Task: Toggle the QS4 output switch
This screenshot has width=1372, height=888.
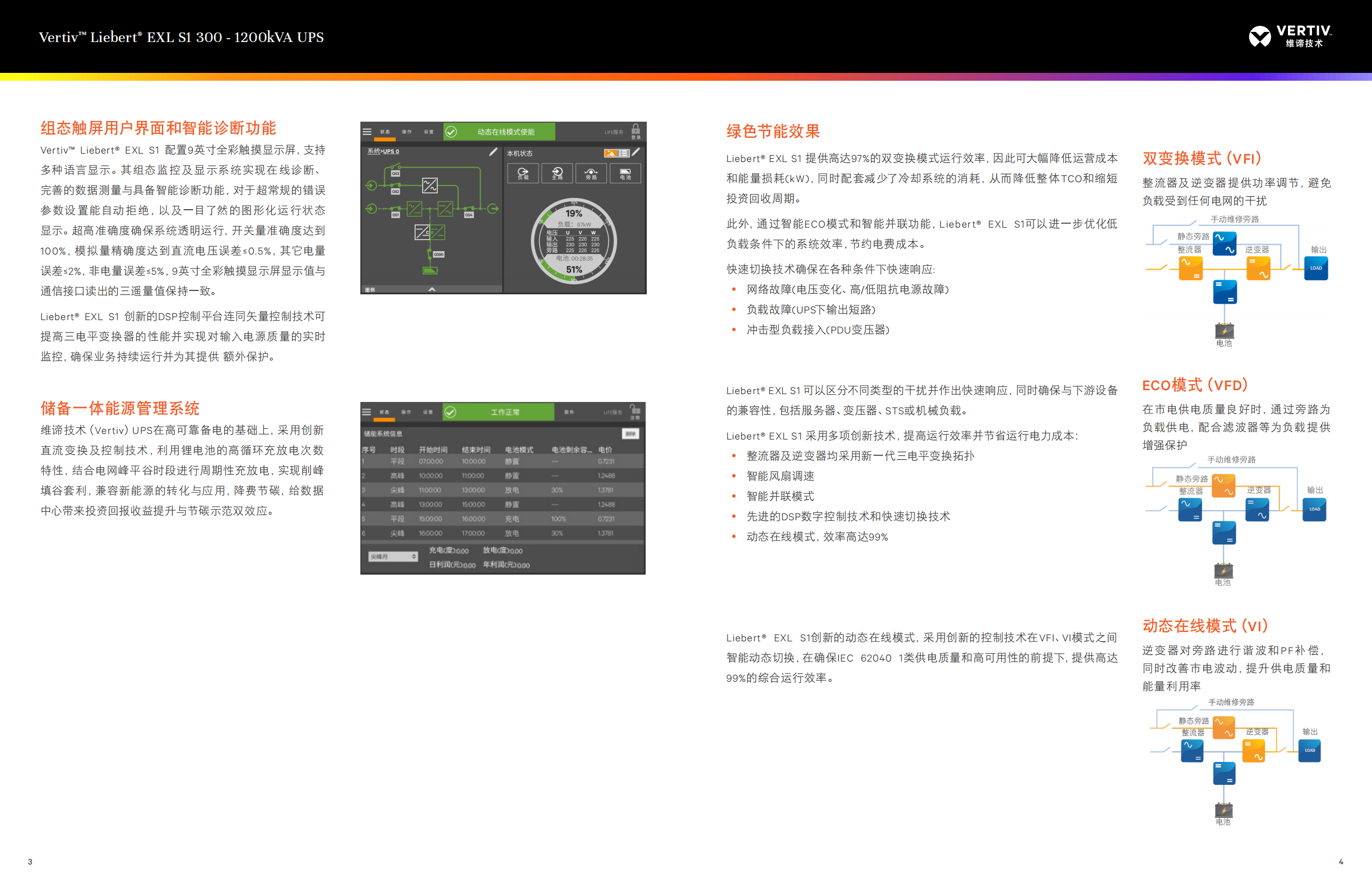Action: [469, 212]
